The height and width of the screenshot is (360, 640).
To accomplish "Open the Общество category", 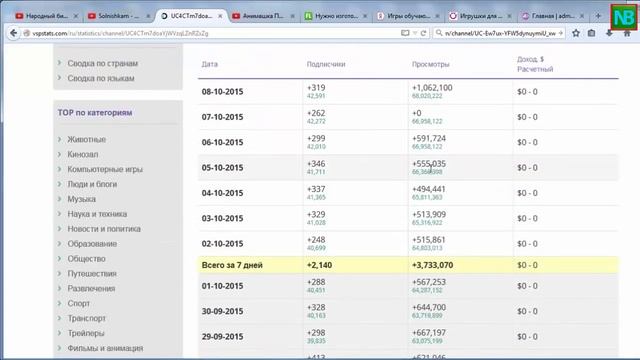I will tap(87, 258).
